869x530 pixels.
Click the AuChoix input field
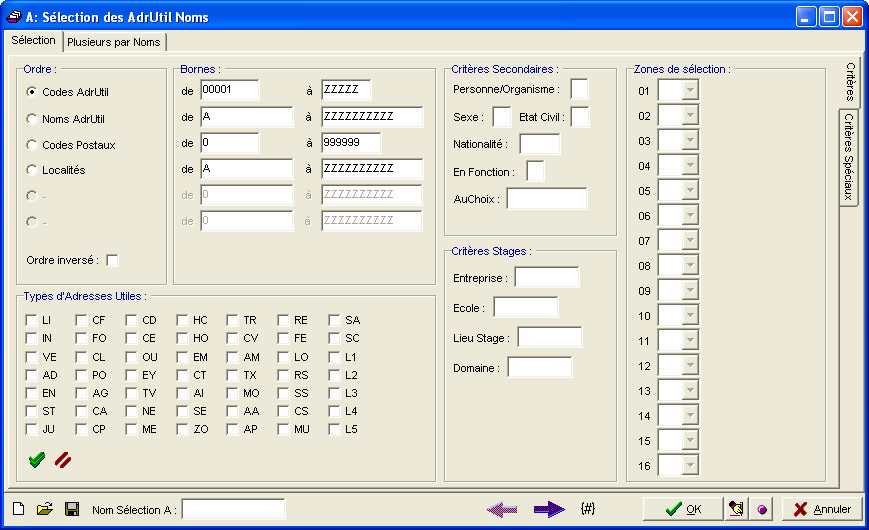547,198
